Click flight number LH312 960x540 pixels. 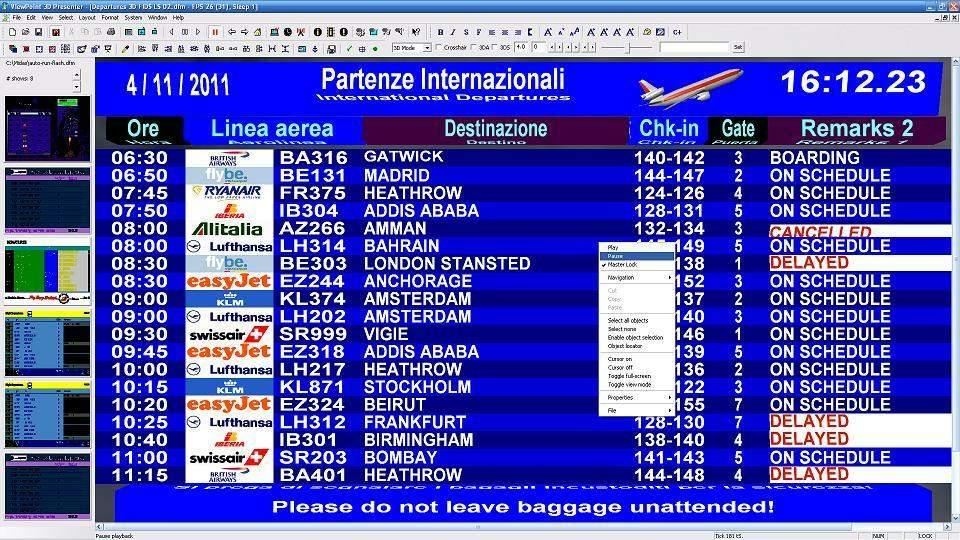[x=313, y=422]
